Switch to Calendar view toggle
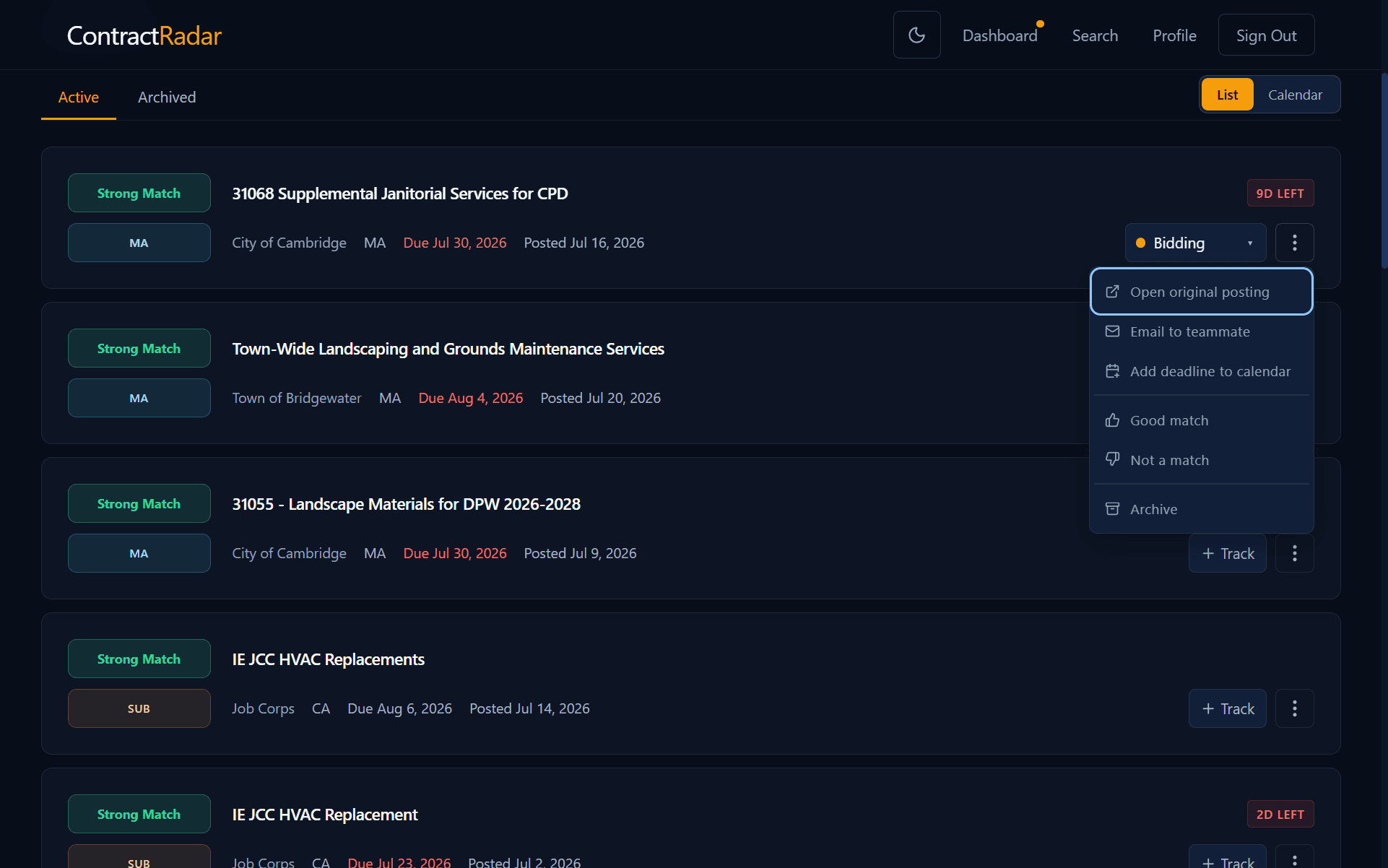 point(1295,95)
